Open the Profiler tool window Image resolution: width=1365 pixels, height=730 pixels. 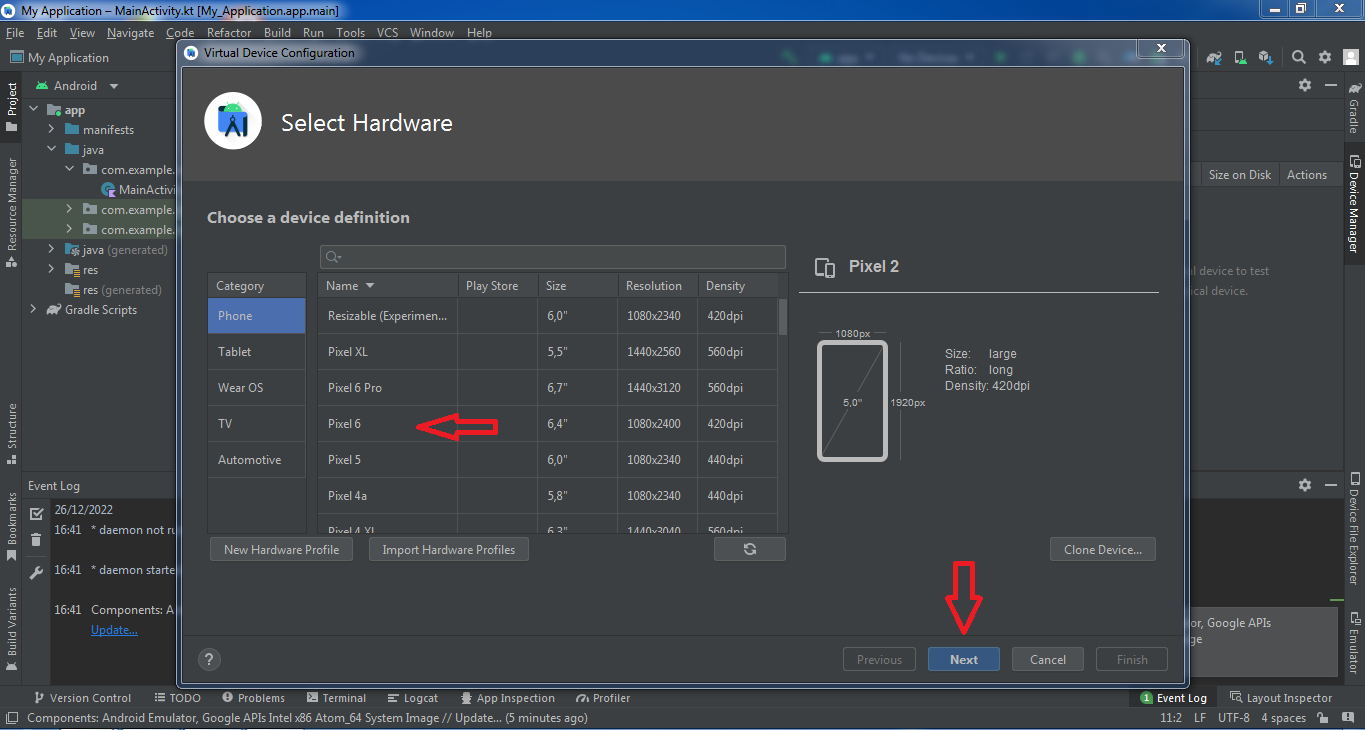(603, 698)
